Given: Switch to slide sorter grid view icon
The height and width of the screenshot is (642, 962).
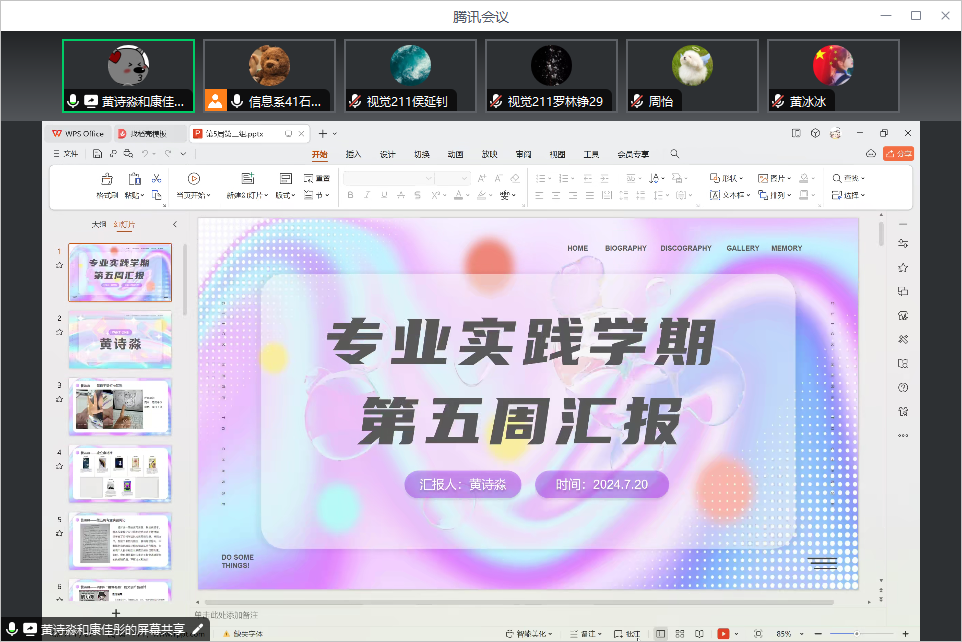Looking at the screenshot, I should click(680, 634).
